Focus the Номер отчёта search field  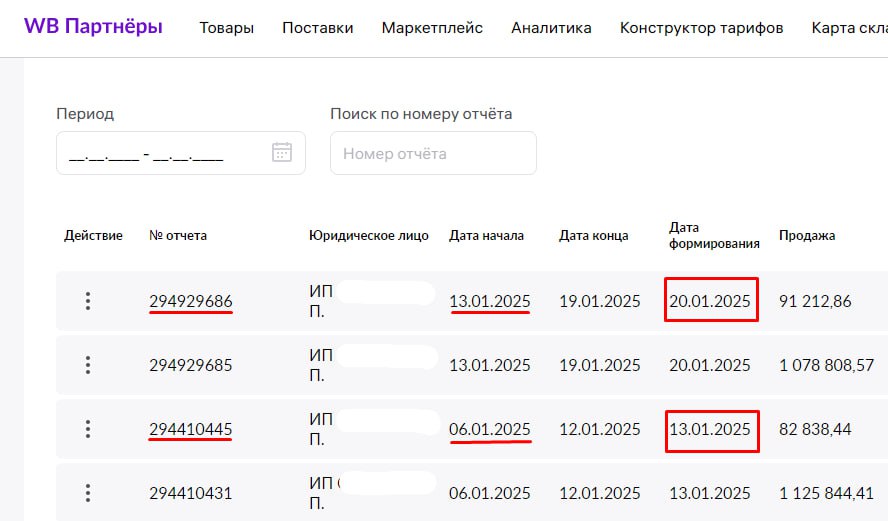tap(433, 153)
